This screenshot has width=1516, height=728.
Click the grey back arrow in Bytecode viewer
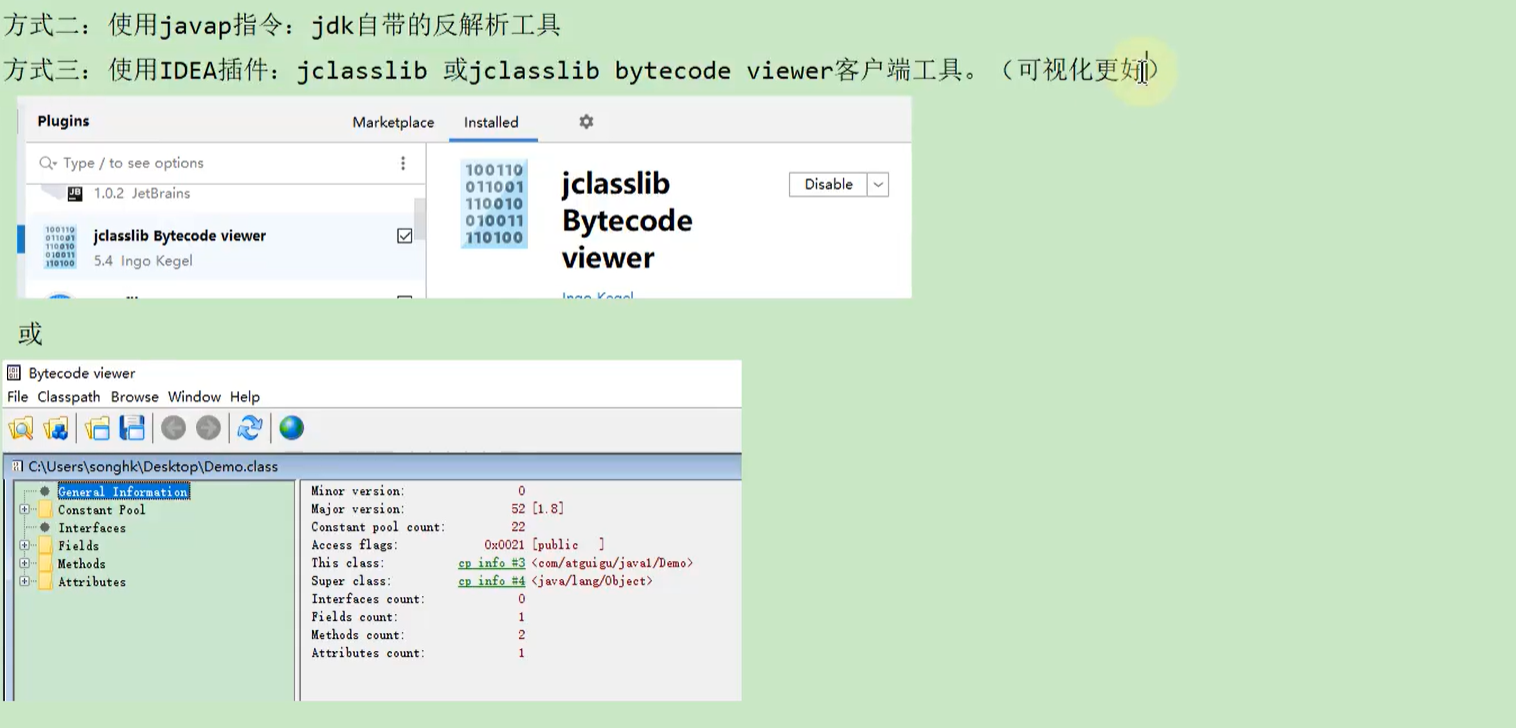click(174, 429)
